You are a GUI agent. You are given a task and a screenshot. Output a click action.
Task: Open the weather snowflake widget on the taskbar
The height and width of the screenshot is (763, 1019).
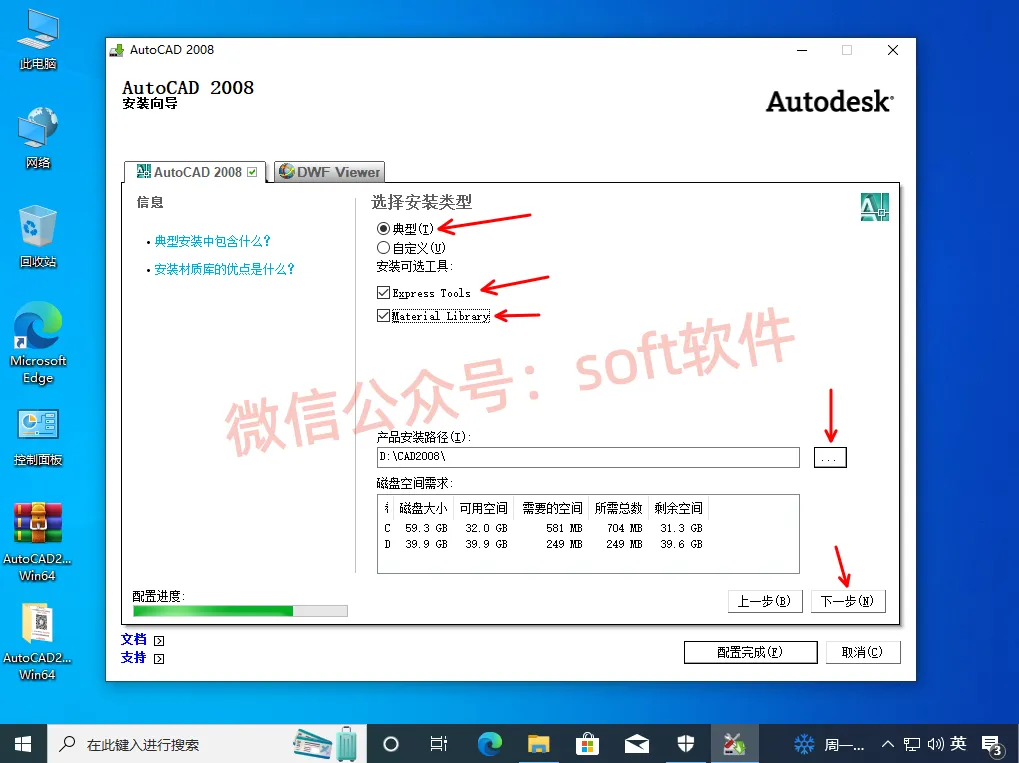point(804,744)
